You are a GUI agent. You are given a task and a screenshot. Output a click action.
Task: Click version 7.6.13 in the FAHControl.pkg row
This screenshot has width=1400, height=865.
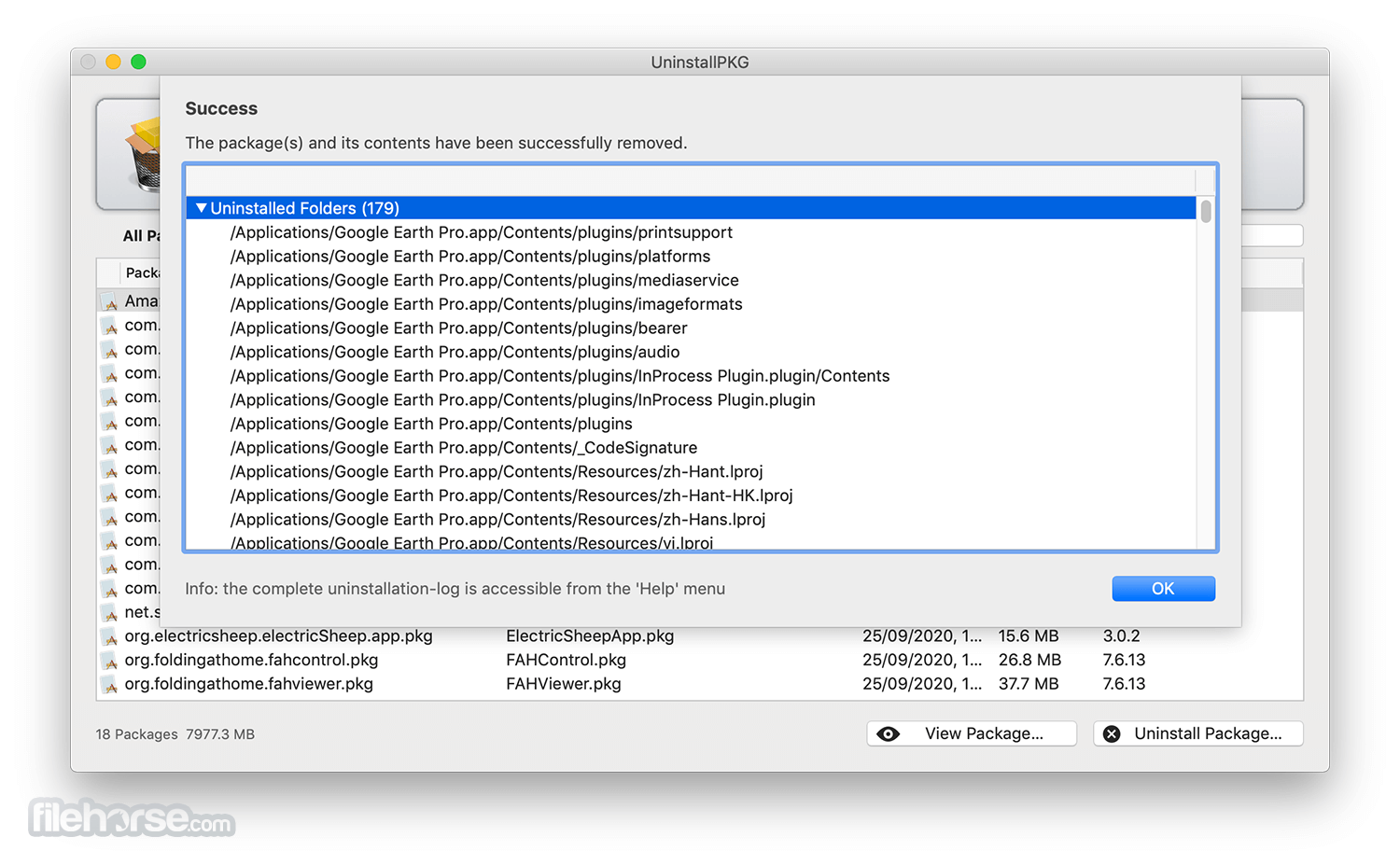tap(1124, 661)
